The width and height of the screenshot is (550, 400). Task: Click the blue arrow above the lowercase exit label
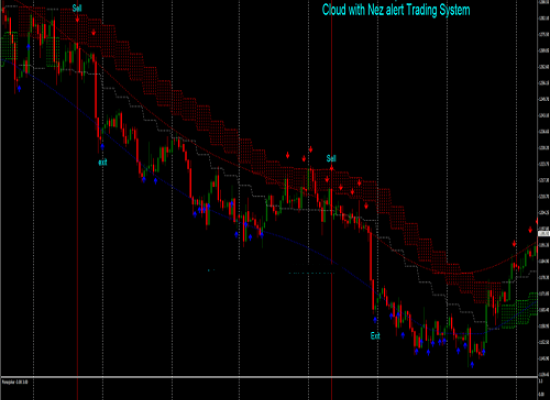click(x=102, y=146)
